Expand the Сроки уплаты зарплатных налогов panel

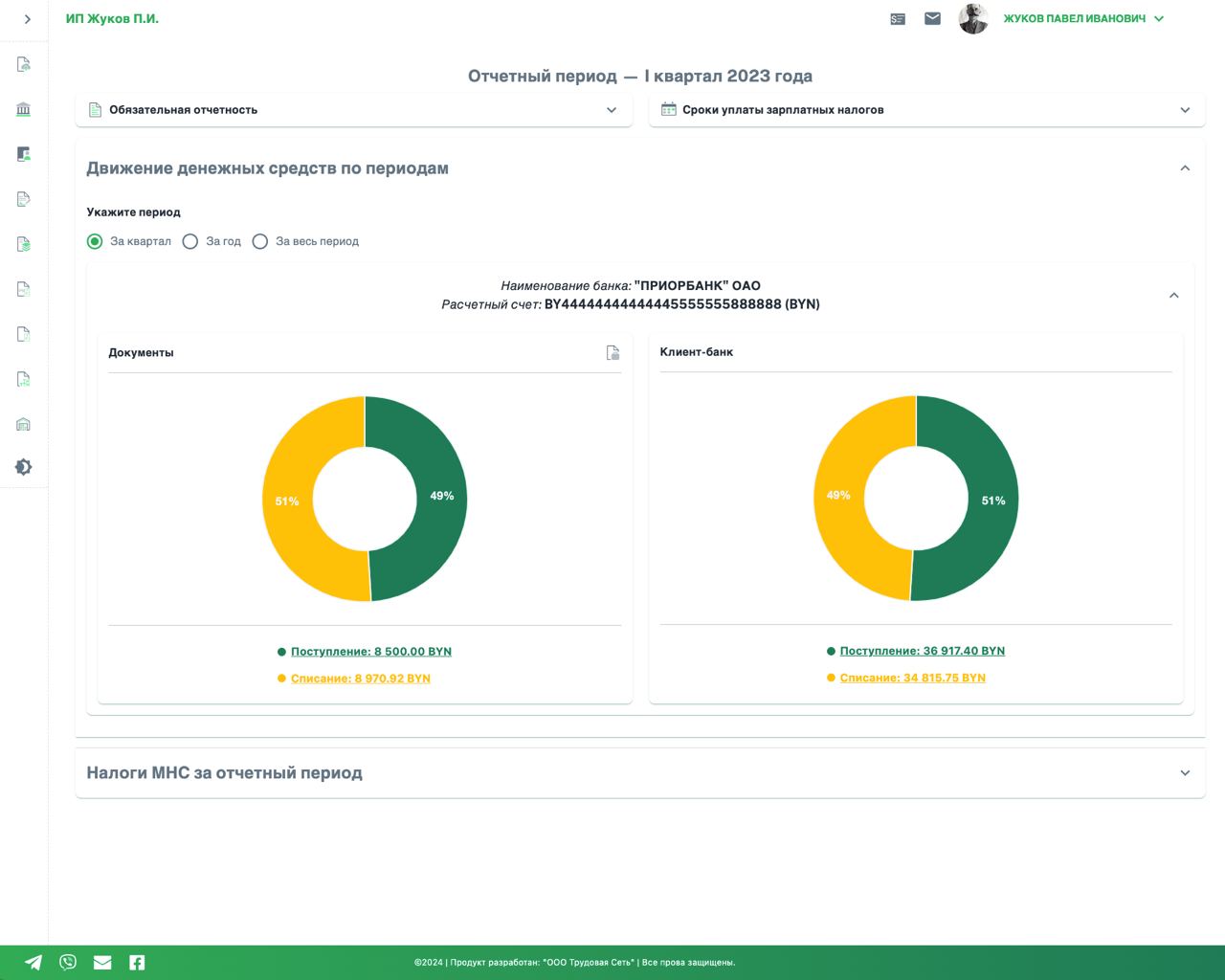(926, 110)
